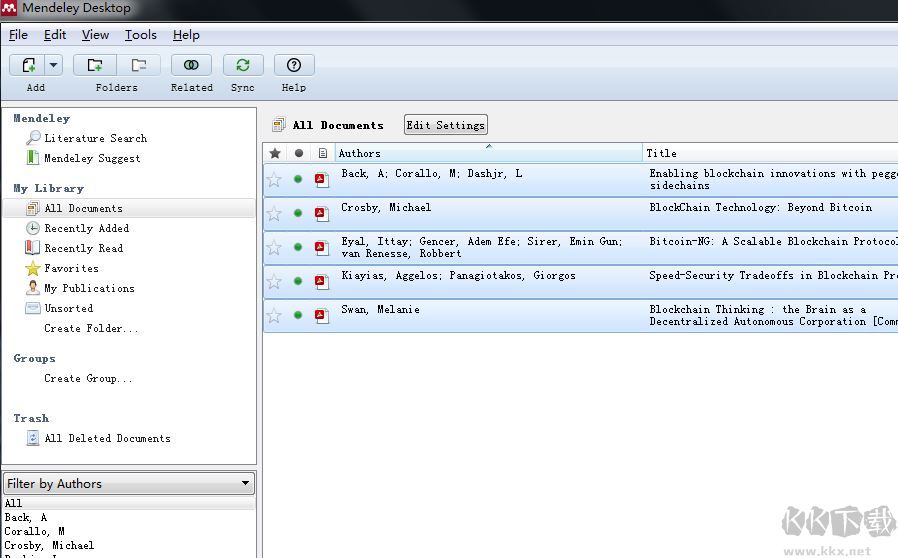The height and width of the screenshot is (558, 898).
Task: Click the Related documents toolbar icon
Action: click(191, 65)
